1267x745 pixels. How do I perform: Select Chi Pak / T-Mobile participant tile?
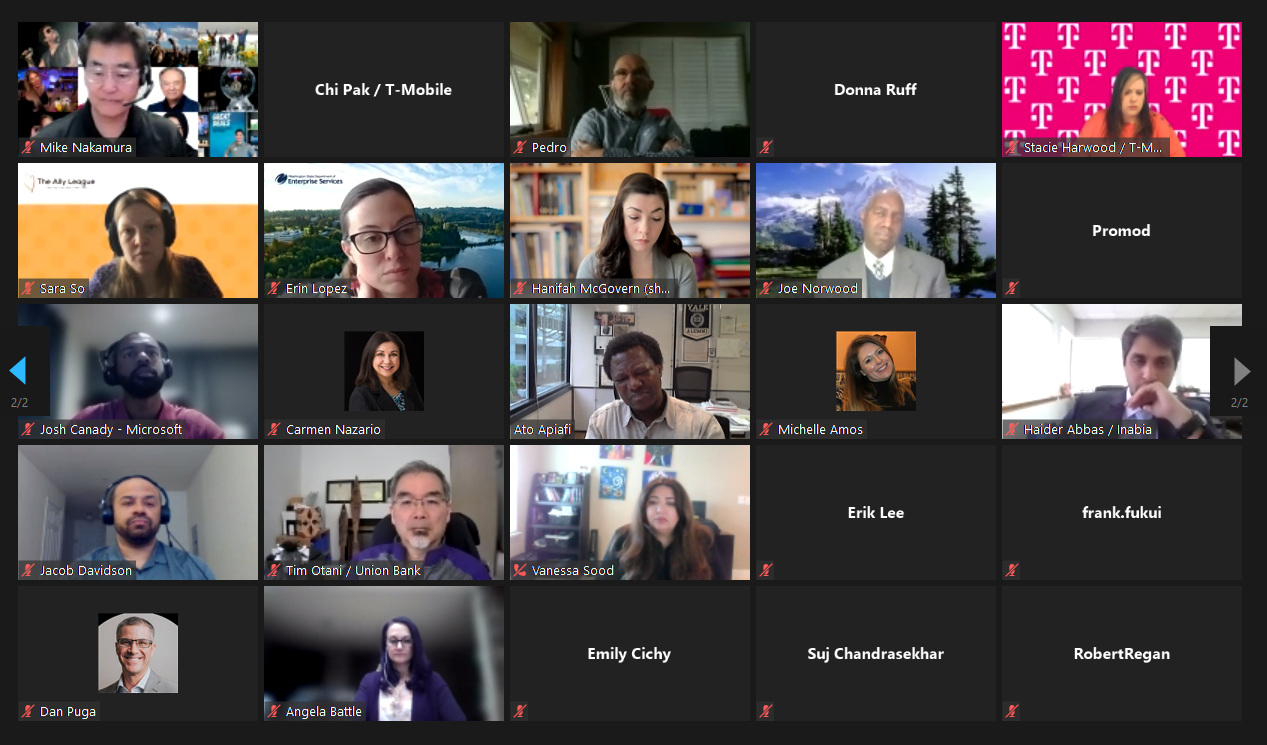384,90
